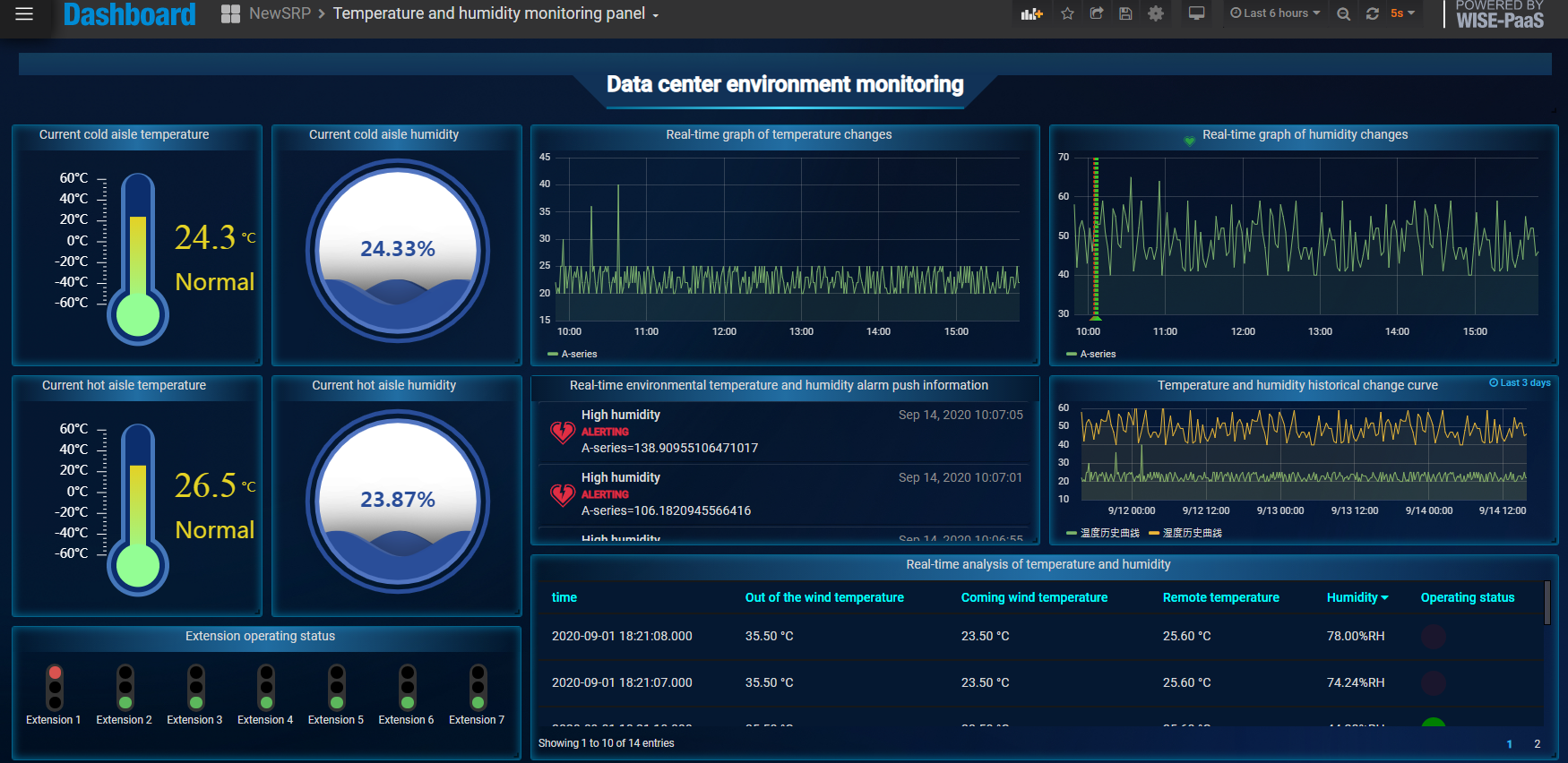Open the hamburger side menu
This screenshot has height=763, width=1568.
24,14
